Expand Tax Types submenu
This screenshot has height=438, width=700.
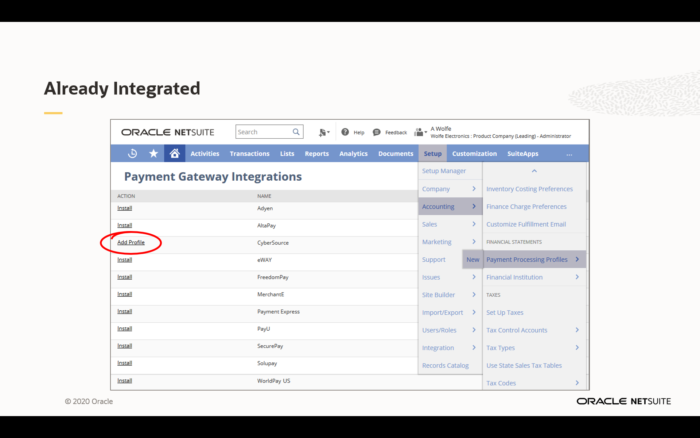tap(534, 348)
